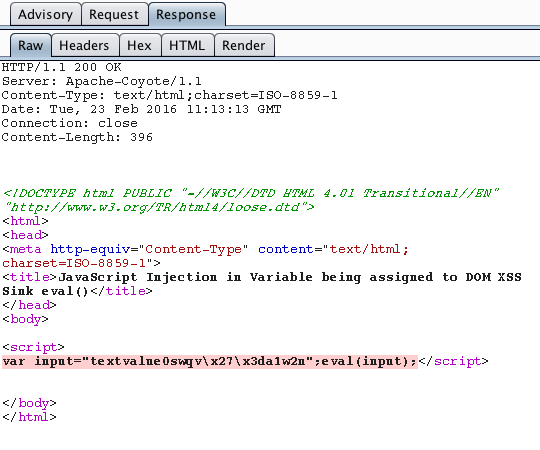
Task: Click the JavaScript Injection title text
Action: click(262, 284)
